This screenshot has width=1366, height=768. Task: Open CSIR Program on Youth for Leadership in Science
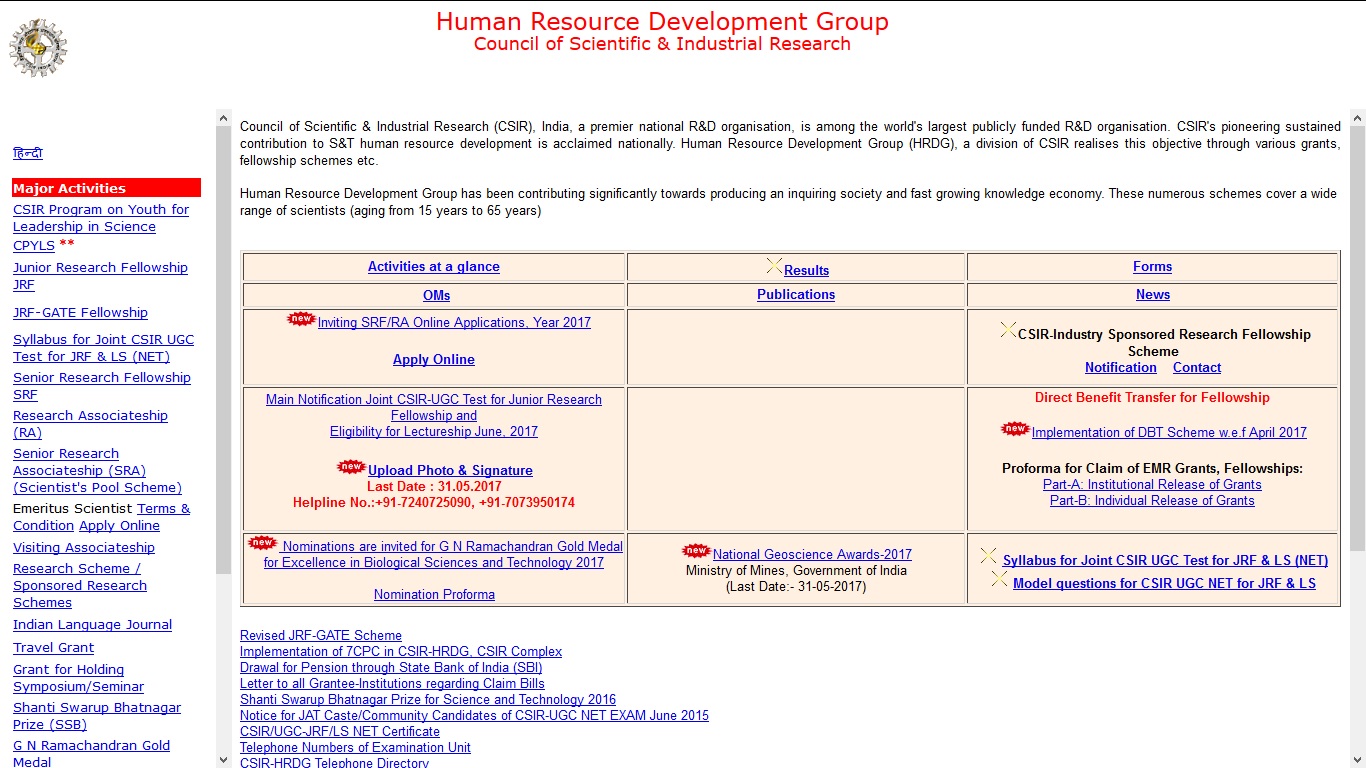point(100,227)
